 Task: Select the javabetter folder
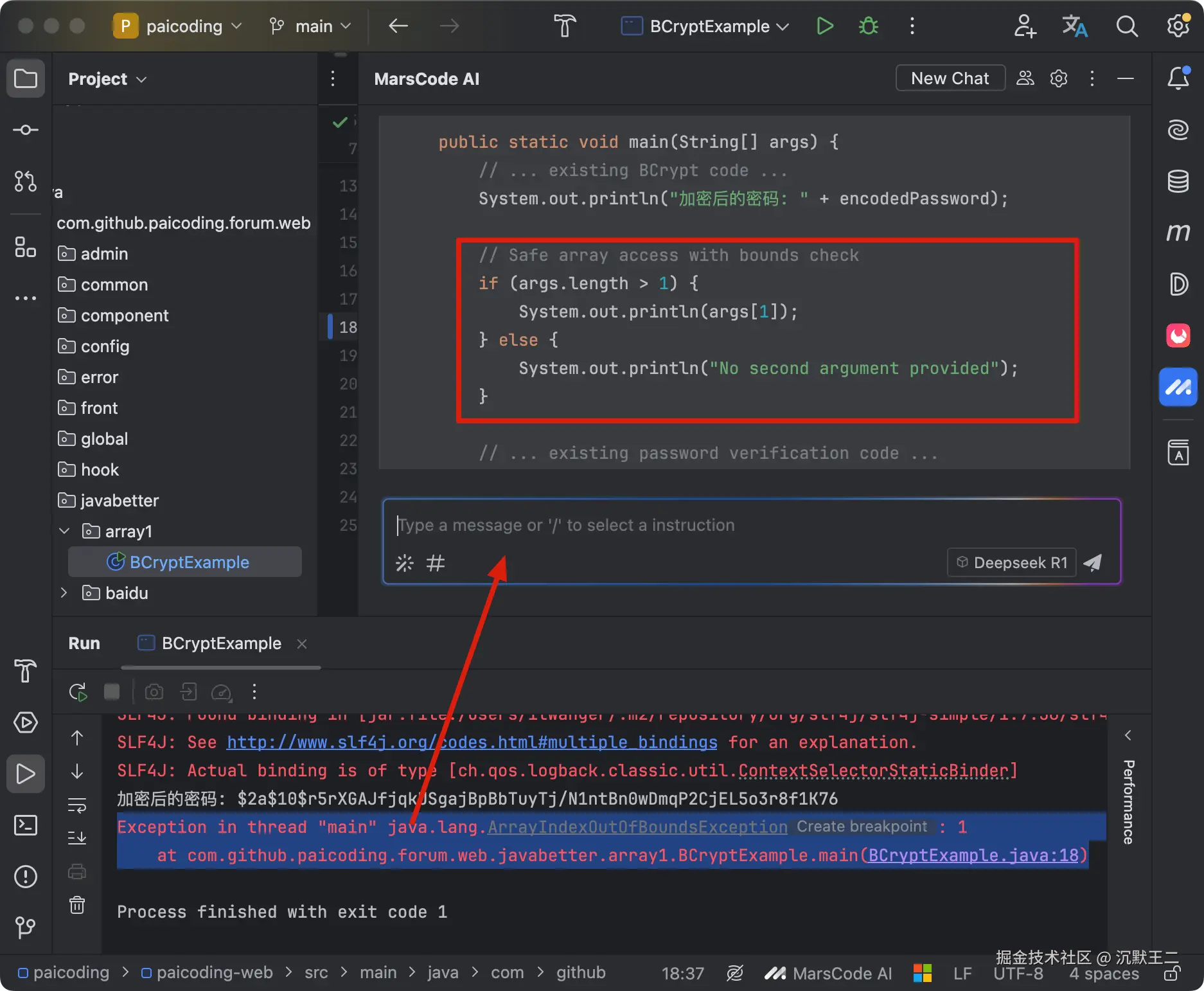click(108, 501)
